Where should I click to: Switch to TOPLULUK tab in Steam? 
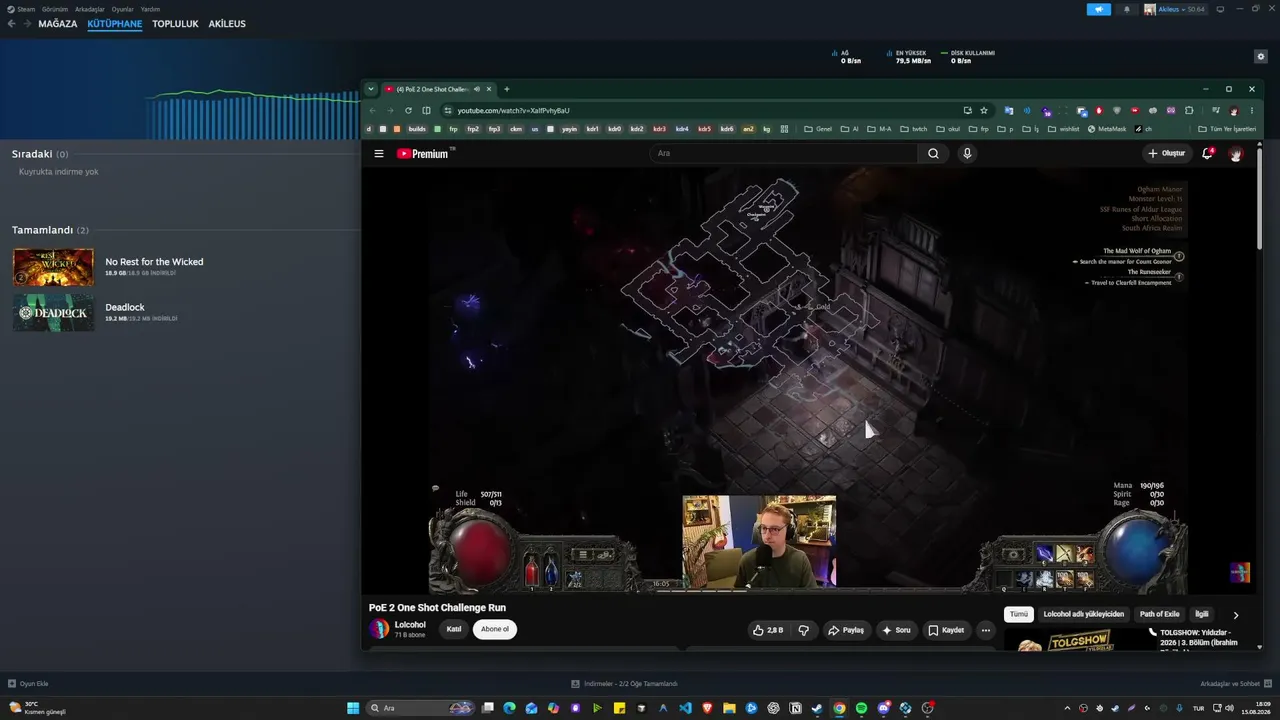pyautogui.click(x=175, y=24)
